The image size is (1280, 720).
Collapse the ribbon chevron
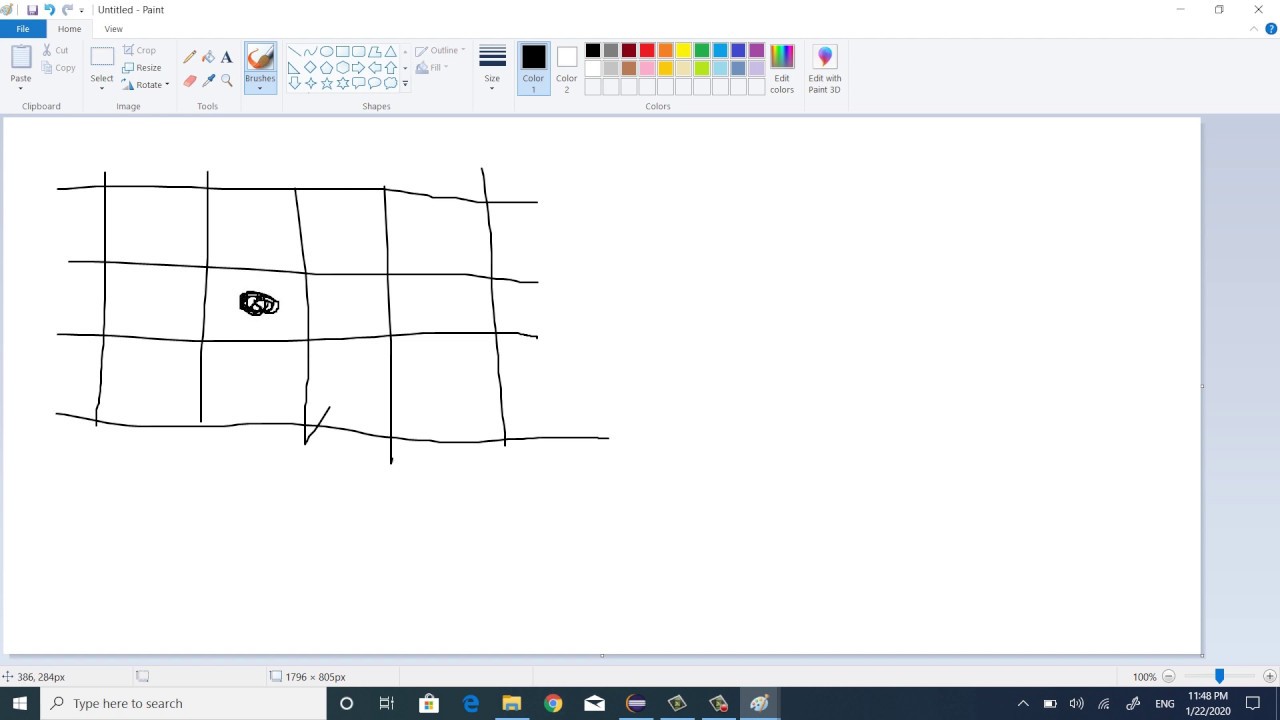point(1254,29)
